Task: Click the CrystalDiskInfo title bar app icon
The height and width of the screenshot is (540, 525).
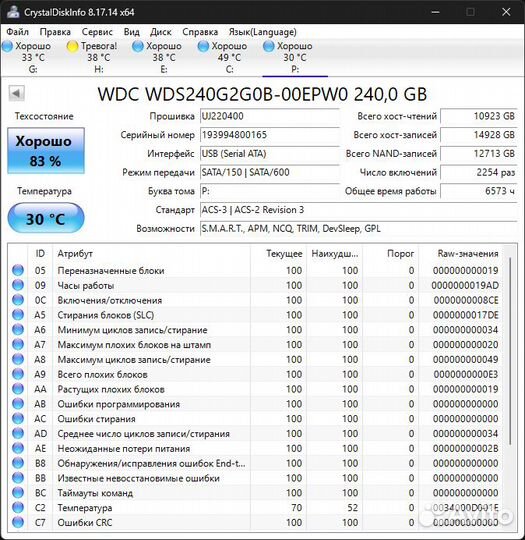Action: (13, 12)
